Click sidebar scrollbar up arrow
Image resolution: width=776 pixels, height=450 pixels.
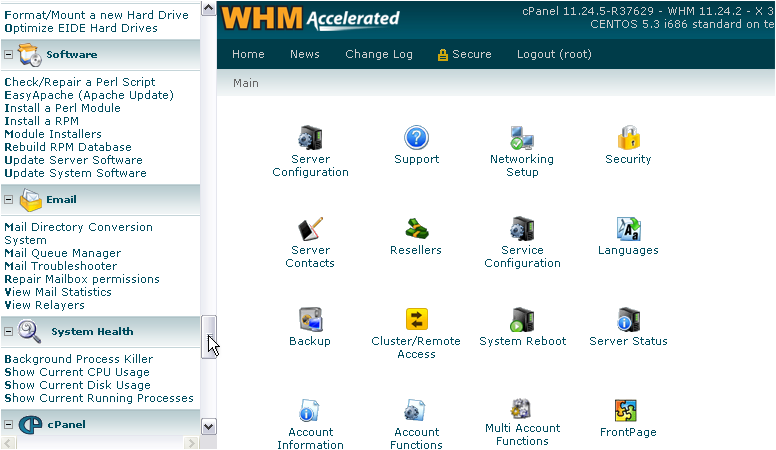[209, 8]
